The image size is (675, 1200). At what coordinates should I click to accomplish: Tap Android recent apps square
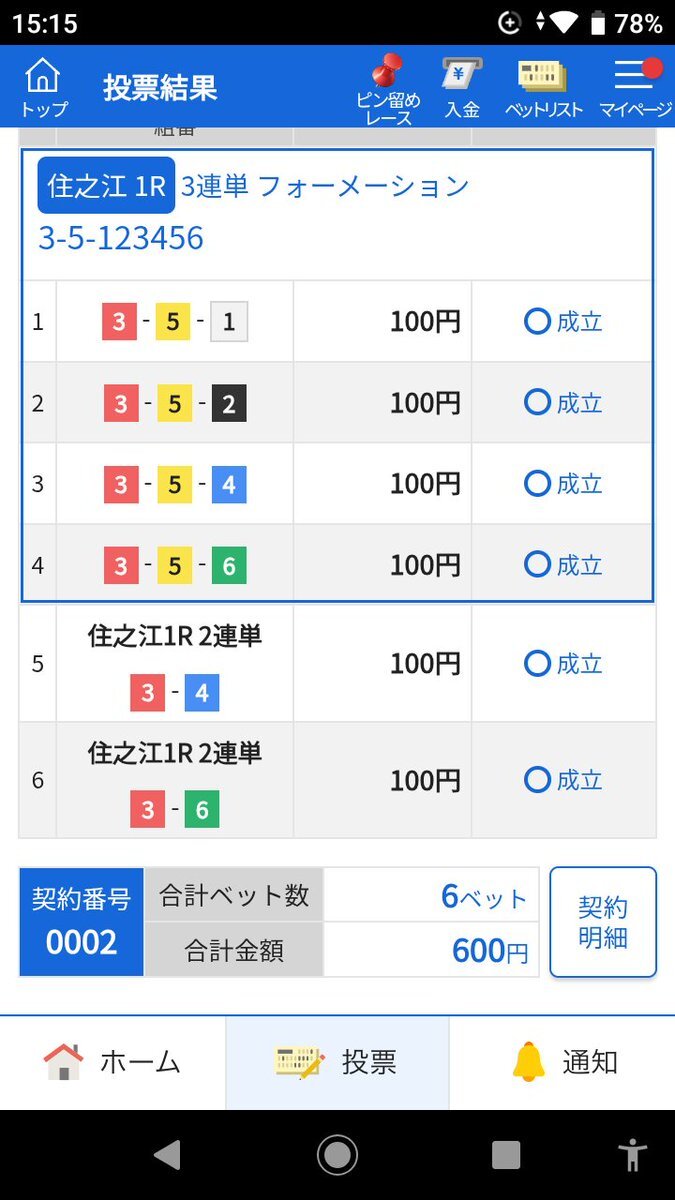click(x=506, y=1155)
